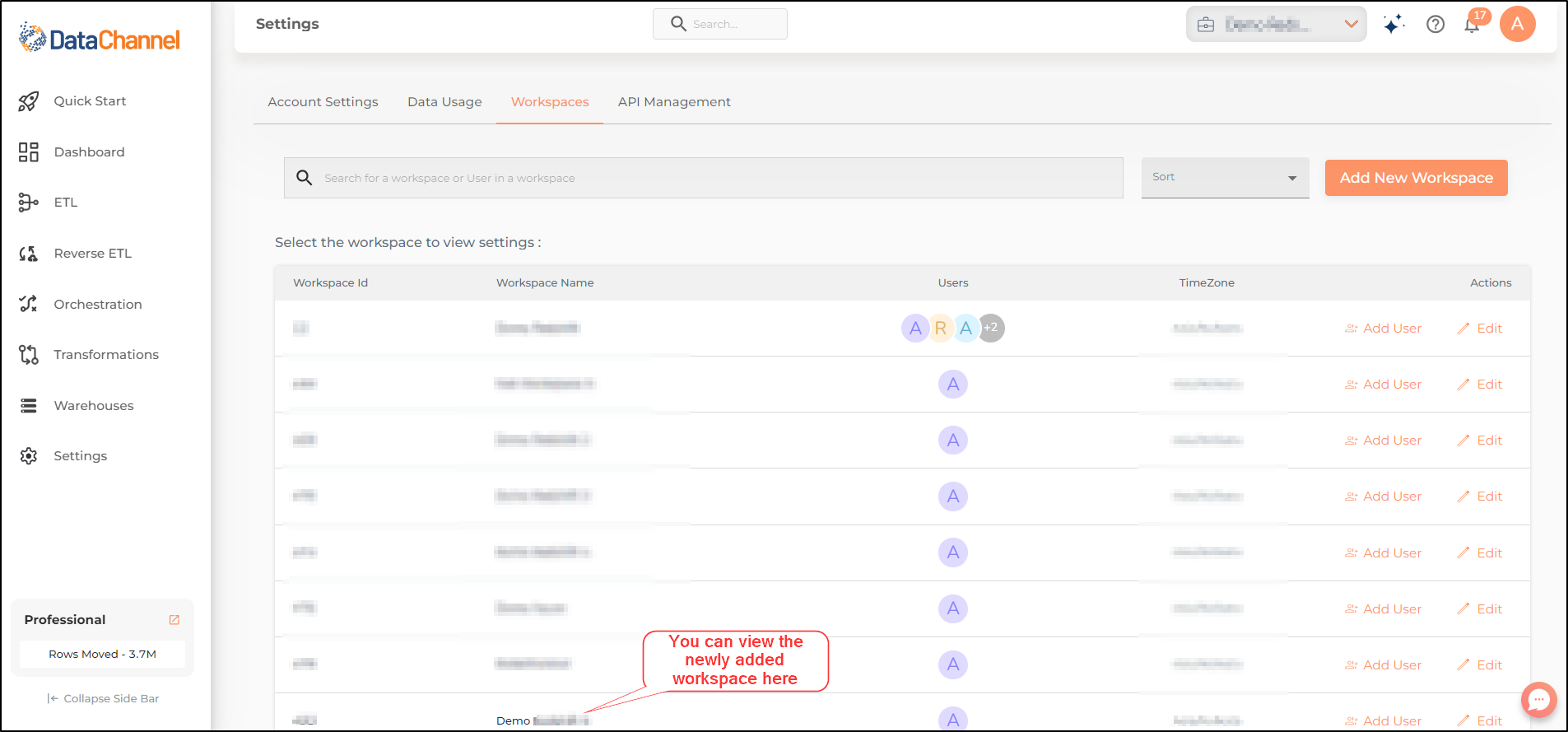Open Professional plan external link icon
Screen dimensions: 1568x732
point(174,620)
